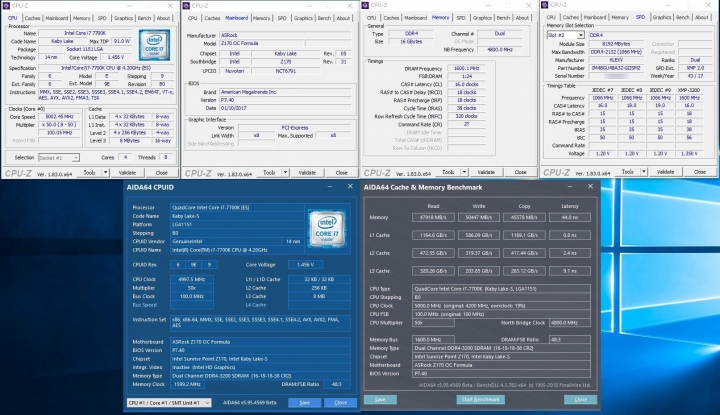Minimize the AIDA64 CPUID window
This screenshot has width=720, height=415.
[x=330, y=187]
